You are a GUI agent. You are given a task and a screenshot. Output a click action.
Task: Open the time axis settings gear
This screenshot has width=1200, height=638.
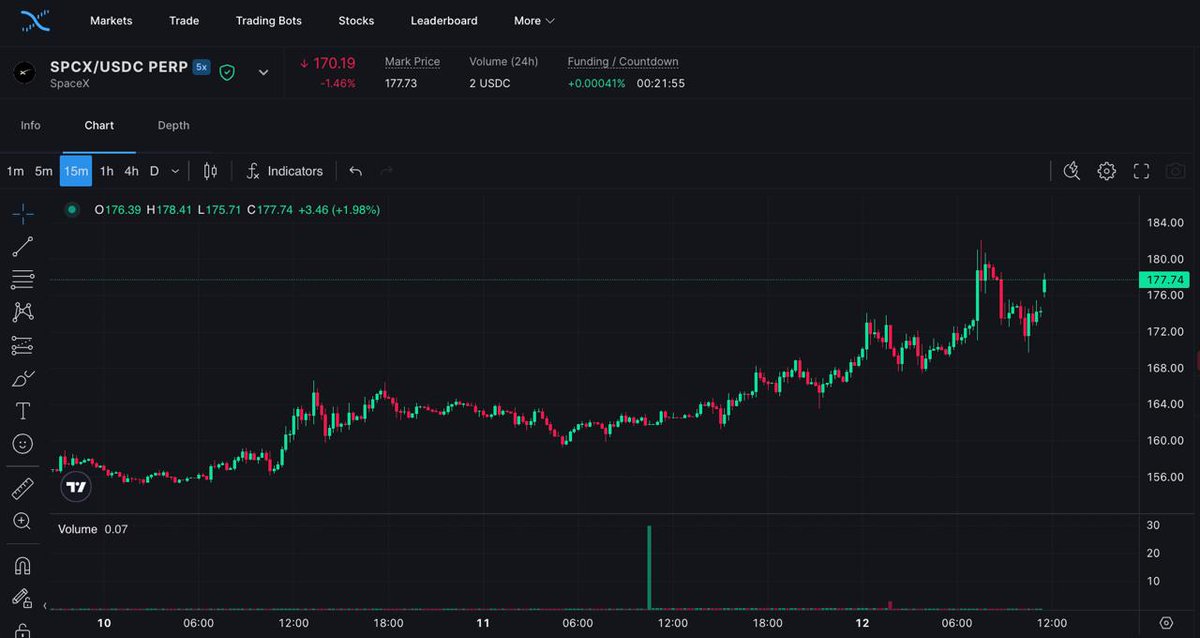point(1166,623)
